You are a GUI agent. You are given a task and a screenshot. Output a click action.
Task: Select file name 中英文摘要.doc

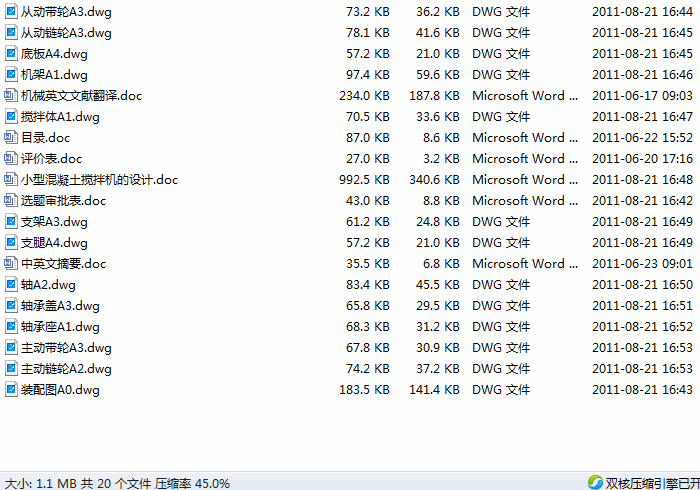[x=63, y=263]
